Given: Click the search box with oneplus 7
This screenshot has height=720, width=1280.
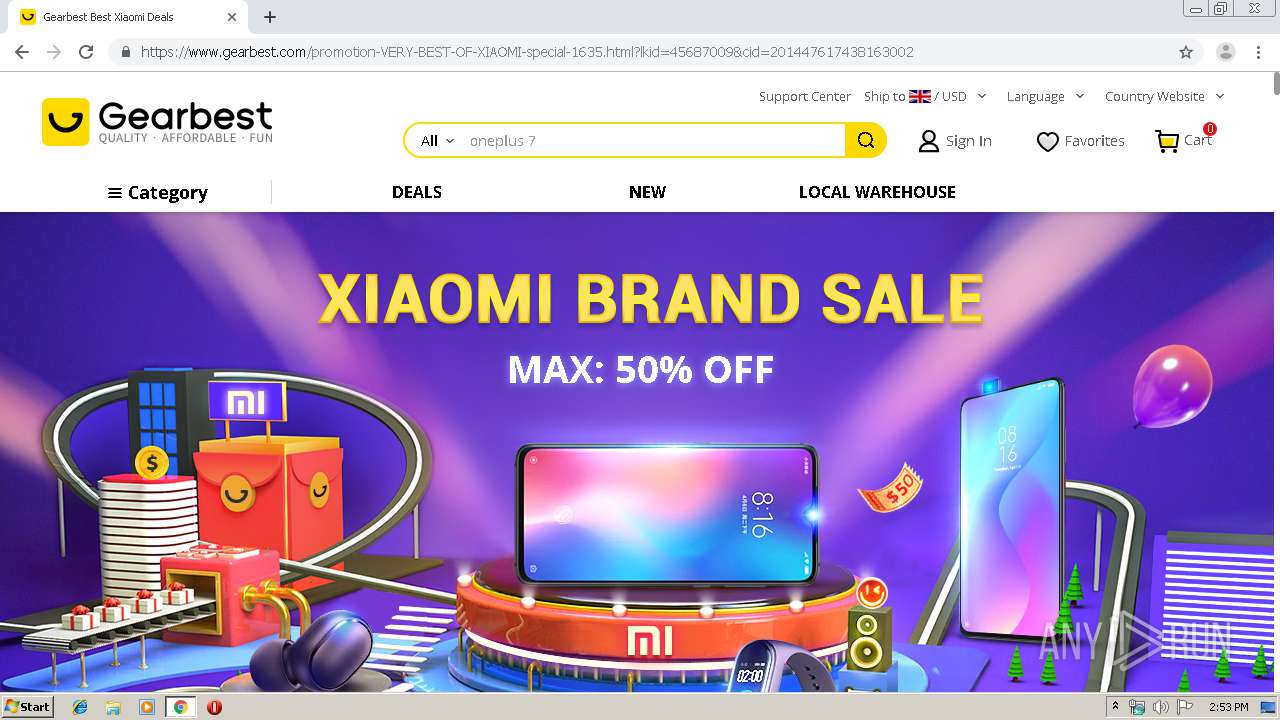Looking at the screenshot, I should click(x=655, y=141).
